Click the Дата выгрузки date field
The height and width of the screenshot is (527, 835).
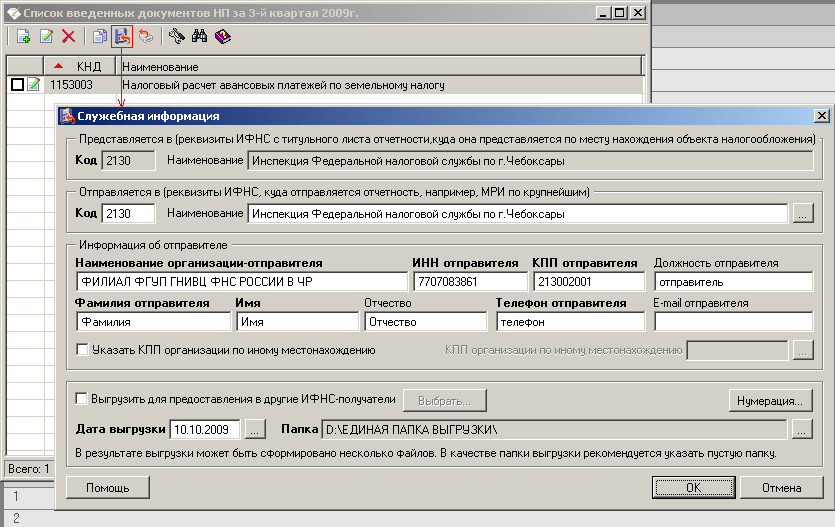(x=204, y=429)
